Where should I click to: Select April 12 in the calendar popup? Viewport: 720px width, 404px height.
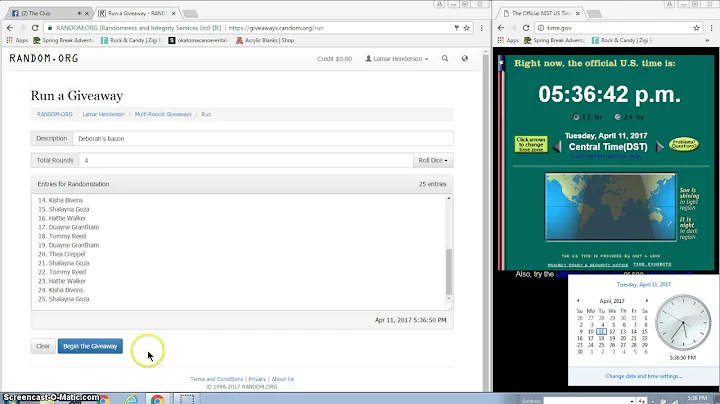612,331
